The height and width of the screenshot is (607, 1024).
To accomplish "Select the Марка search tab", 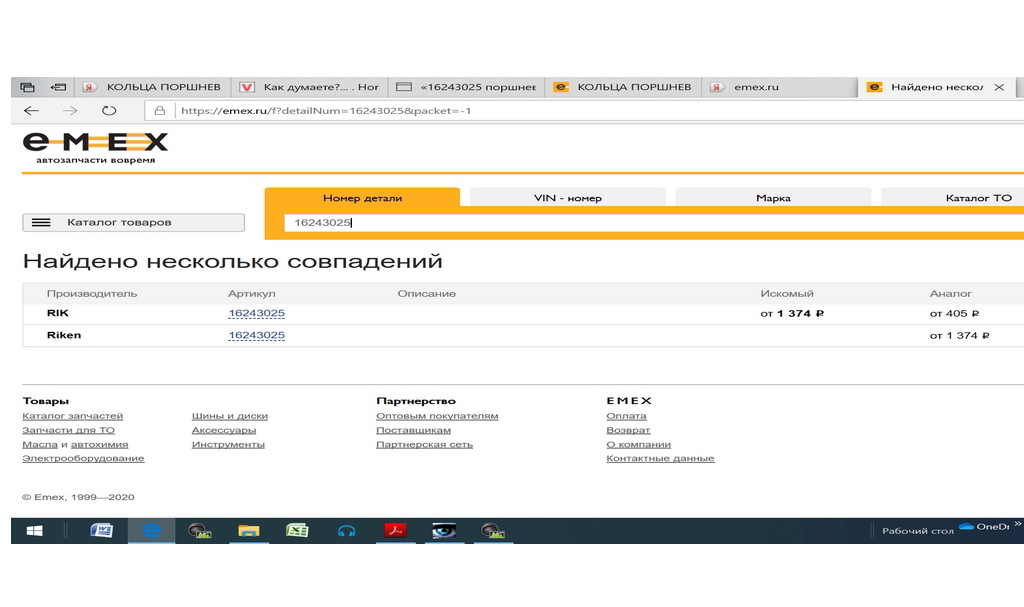I will [773, 197].
